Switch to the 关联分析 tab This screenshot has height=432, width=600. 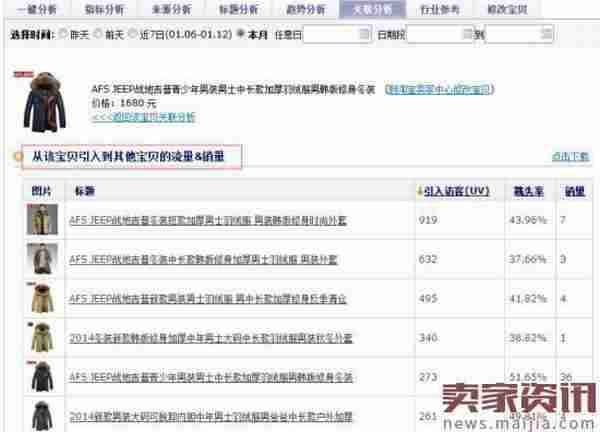[x=372, y=9]
